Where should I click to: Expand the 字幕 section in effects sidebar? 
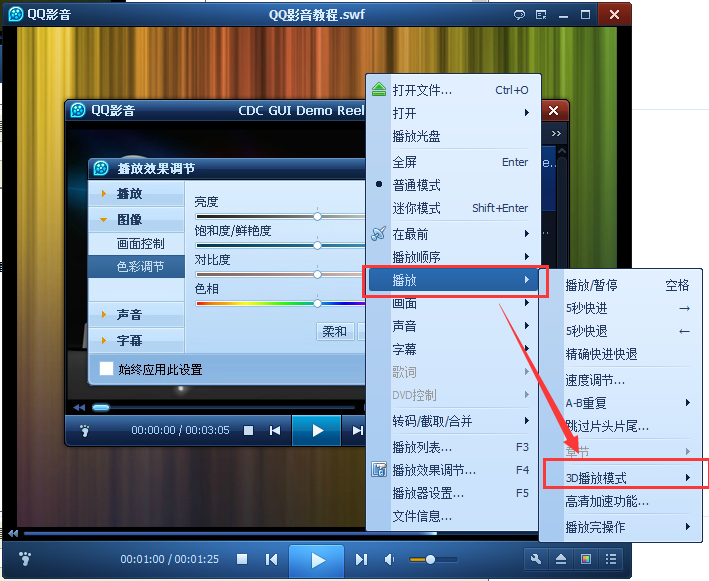tap(137, 340)
